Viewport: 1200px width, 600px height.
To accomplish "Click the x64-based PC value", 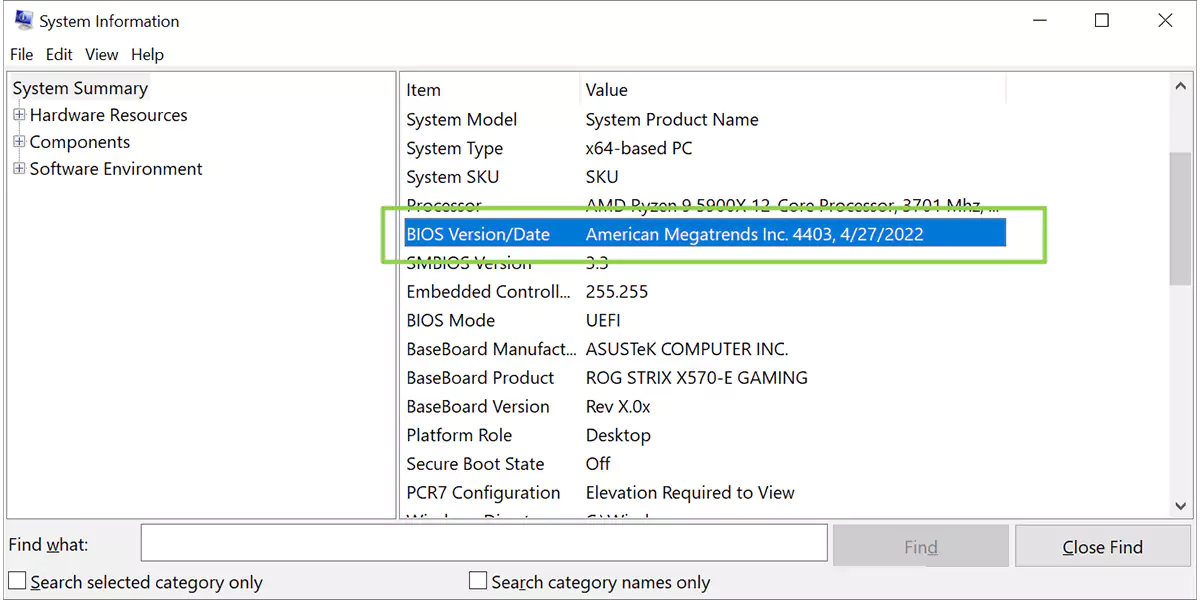I will [x=639, y=149].
